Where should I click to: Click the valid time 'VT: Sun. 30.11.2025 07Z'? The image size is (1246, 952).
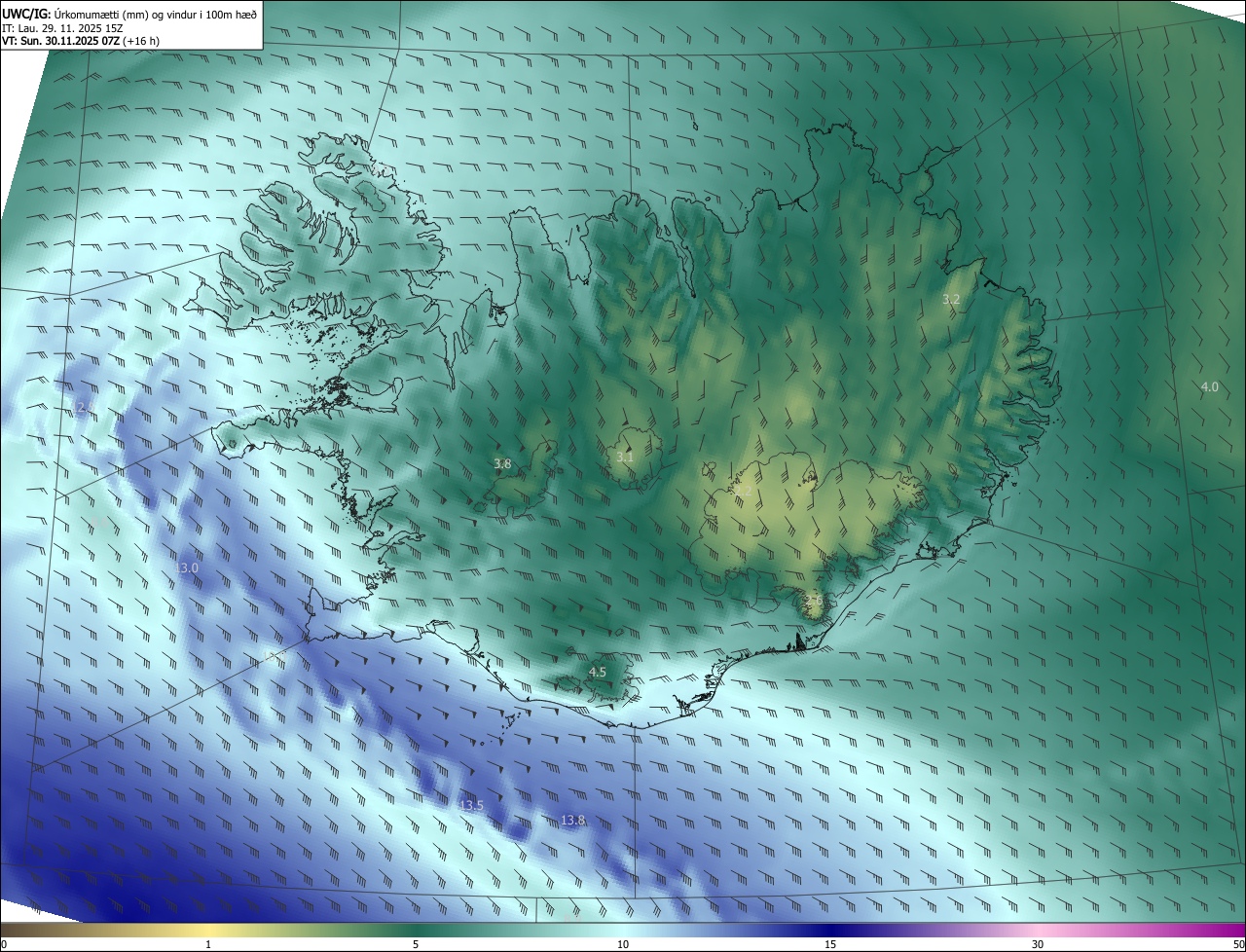click(61, 41)
